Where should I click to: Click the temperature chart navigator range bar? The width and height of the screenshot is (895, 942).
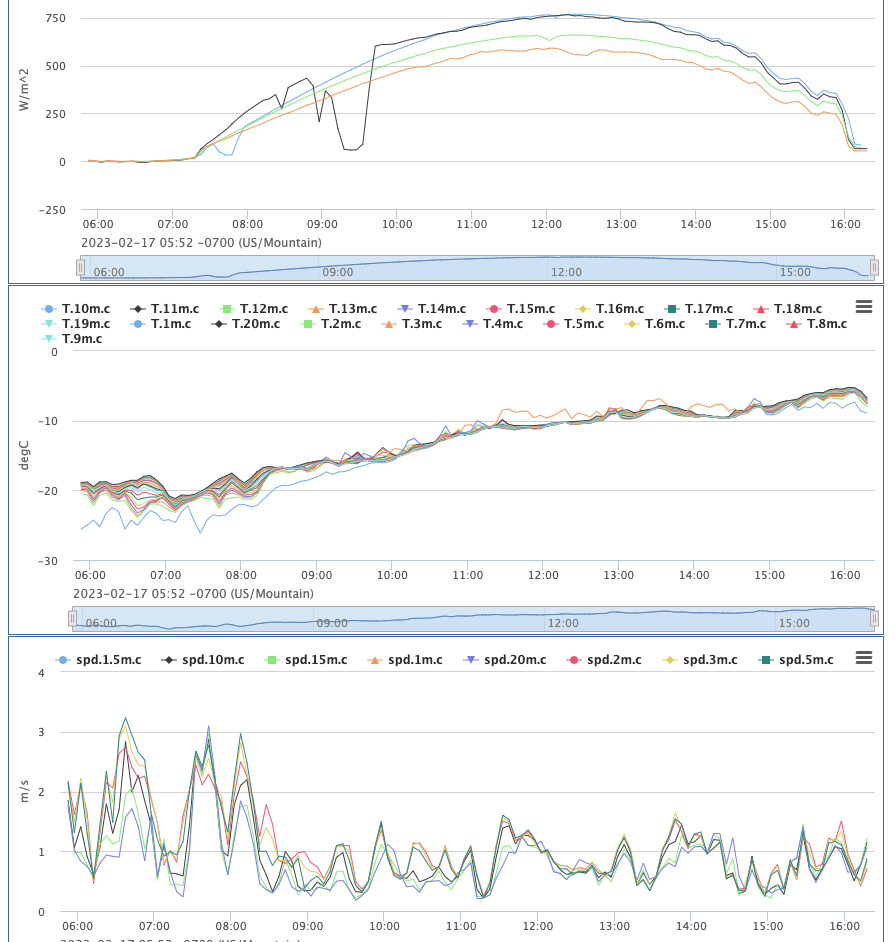tap(473, 619)
